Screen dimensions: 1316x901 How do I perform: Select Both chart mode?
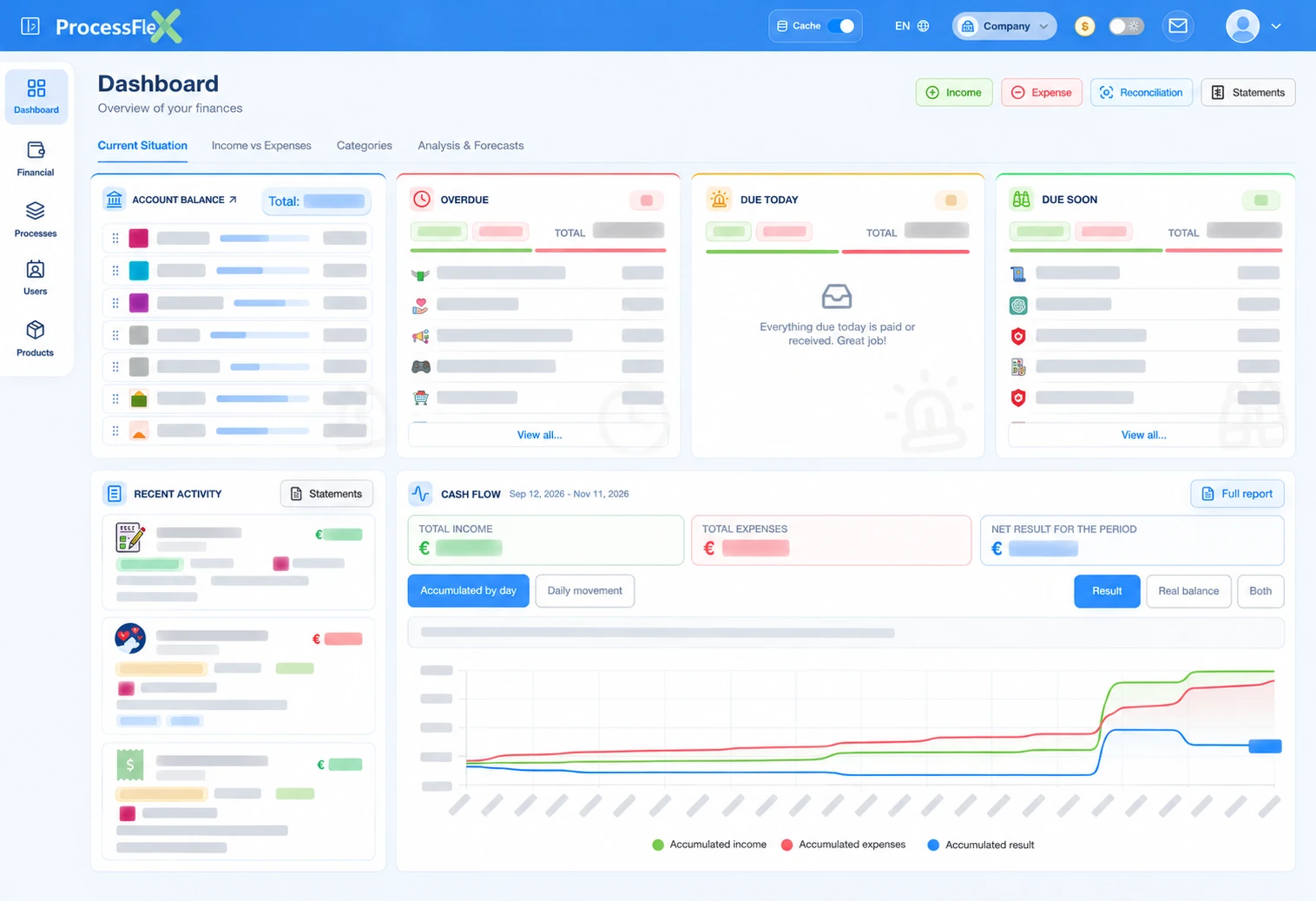[1260, 591]
